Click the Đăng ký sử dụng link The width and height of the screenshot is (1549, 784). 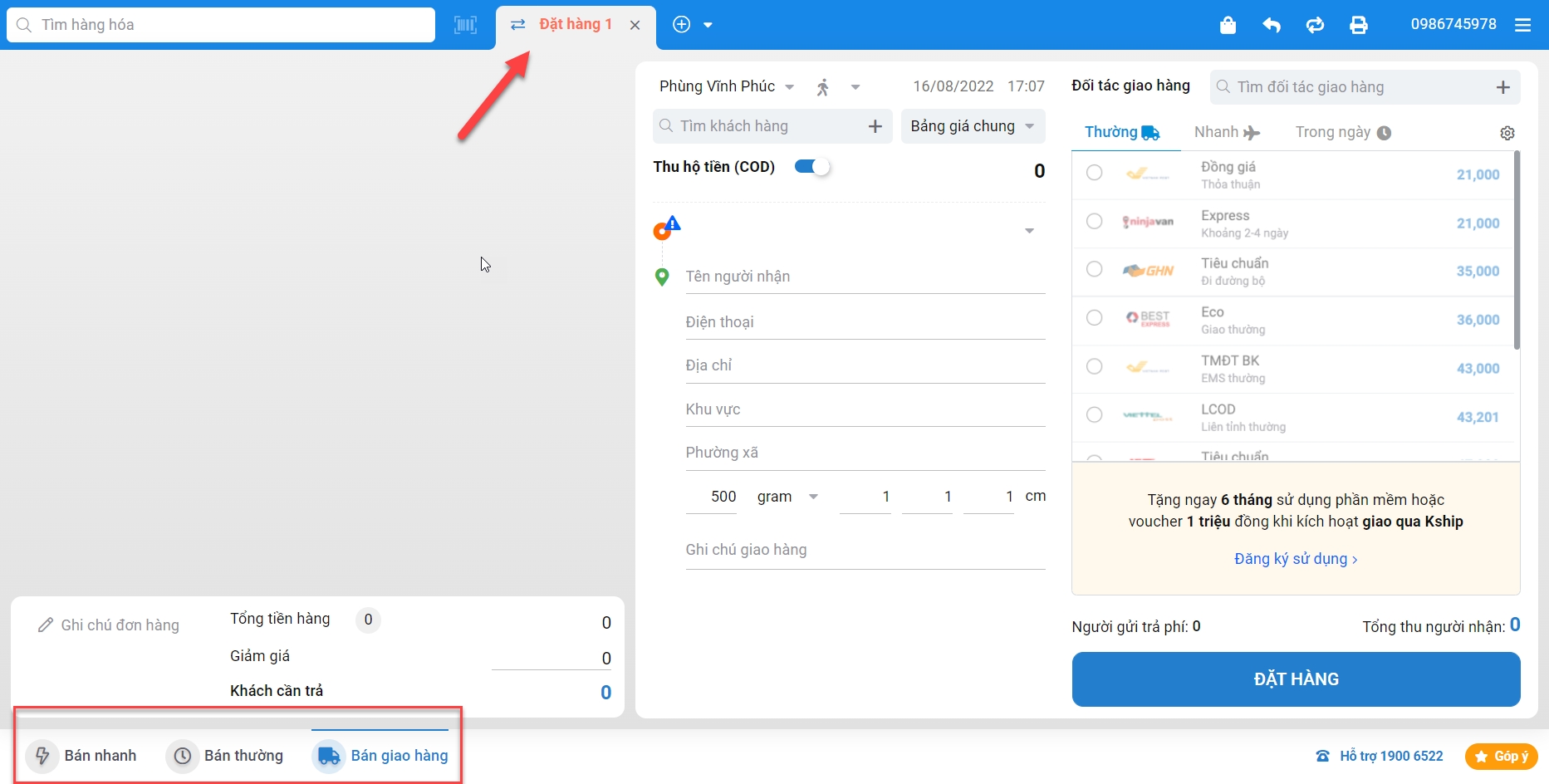(1295, 559)
